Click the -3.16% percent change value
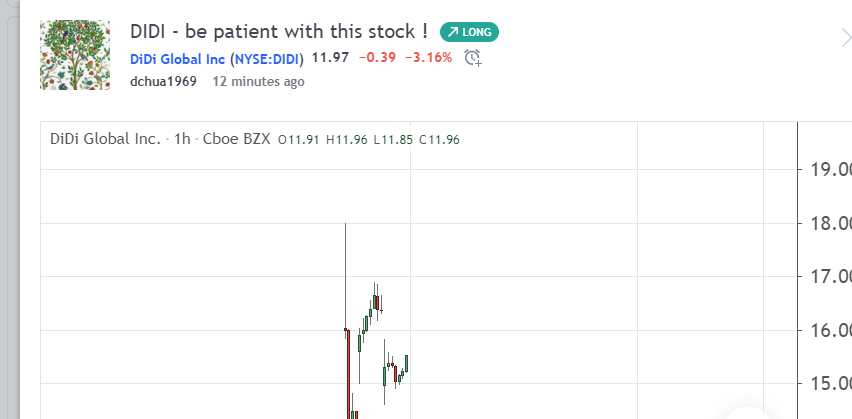Image resolution: width=852 pixels, height=419 pixels. 428,57
